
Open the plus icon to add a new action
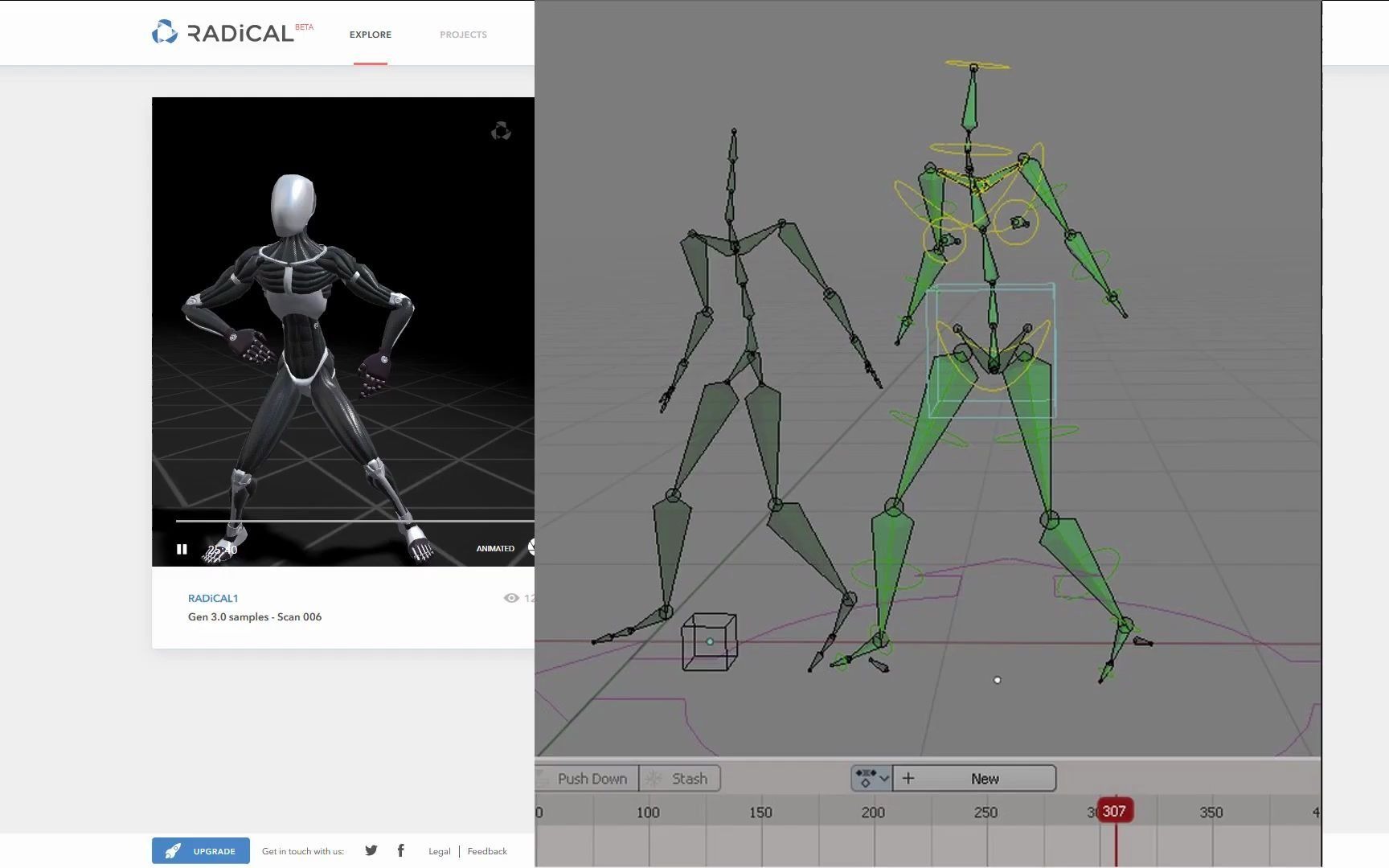click(x=908, y=778)
